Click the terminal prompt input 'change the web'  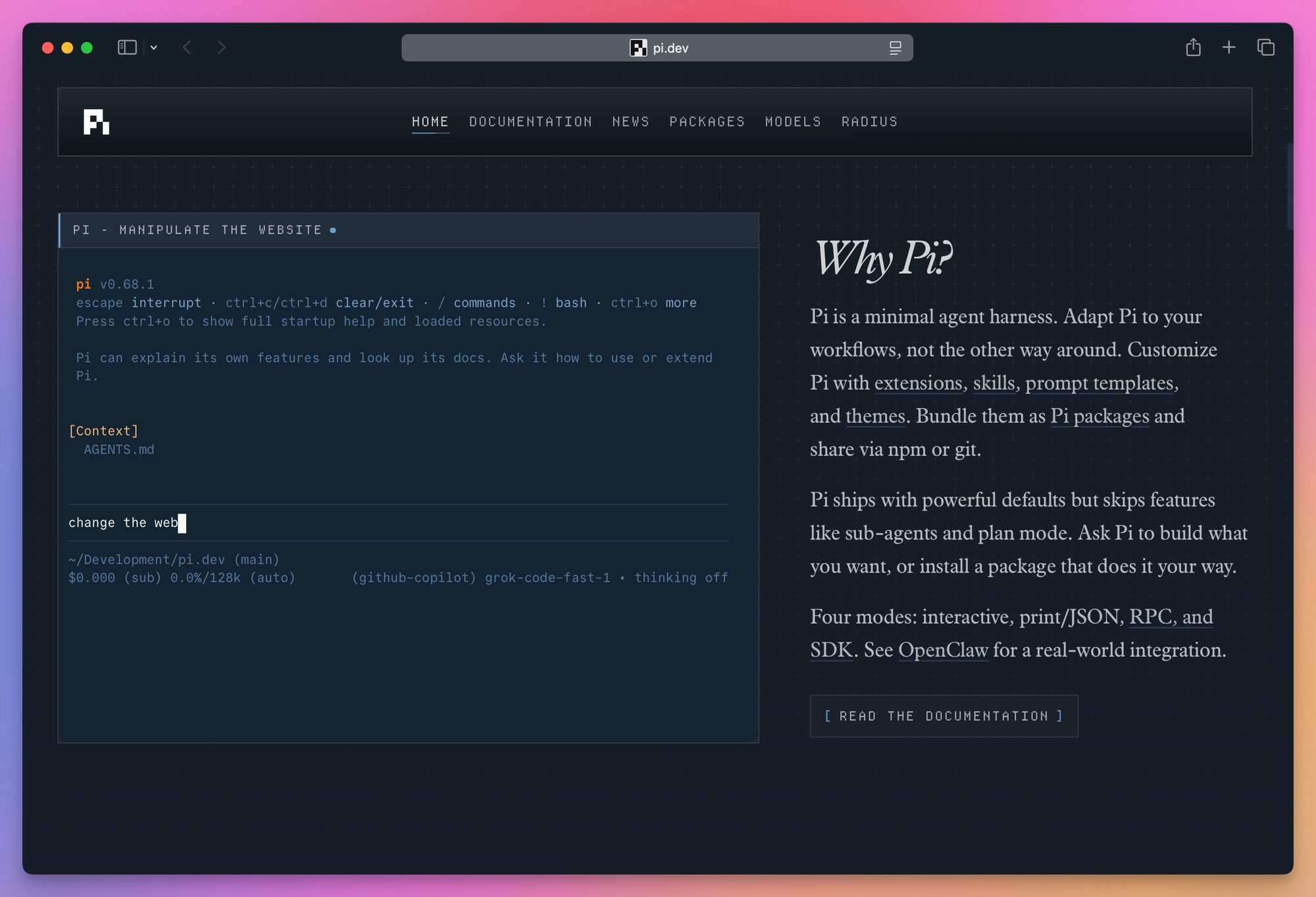pyautogui.click(x=398, y=523)
